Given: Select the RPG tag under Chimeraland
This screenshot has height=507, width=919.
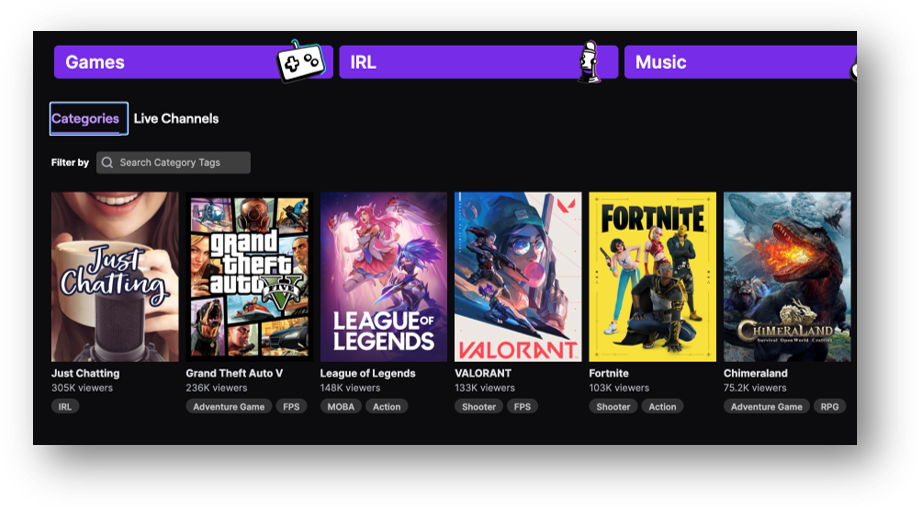Looking at the screenshot, I should (830, 406).
